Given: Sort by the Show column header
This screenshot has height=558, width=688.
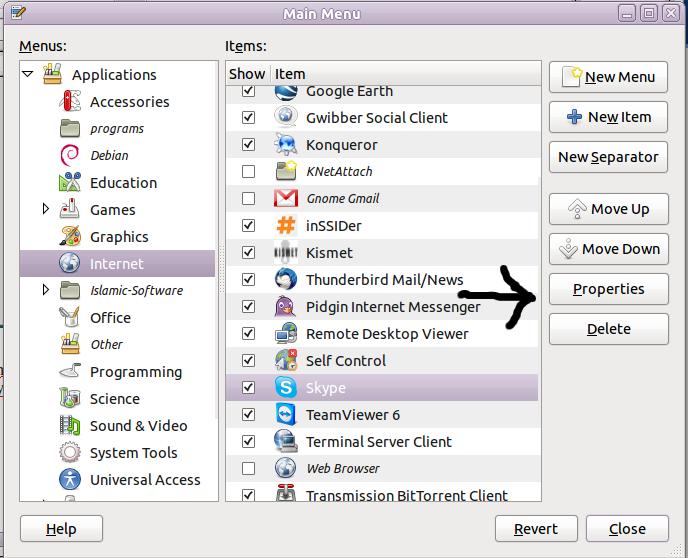Looking at the screenshot, I should 247,74.
